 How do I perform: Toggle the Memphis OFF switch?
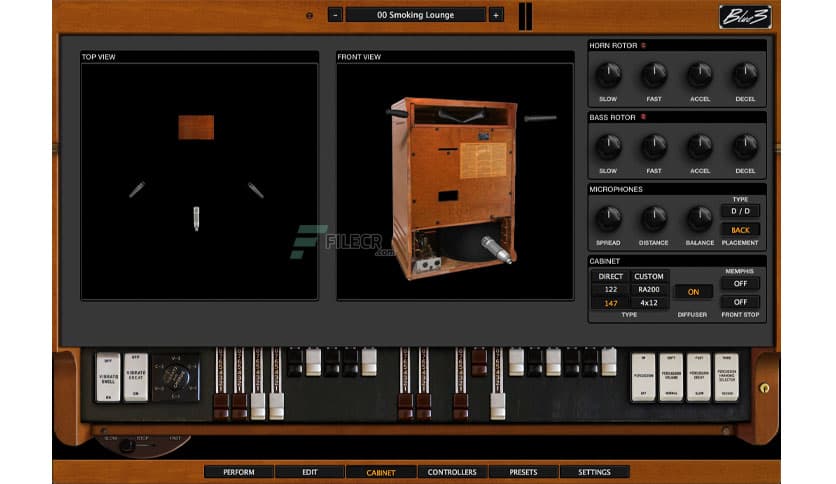point(741,284)
